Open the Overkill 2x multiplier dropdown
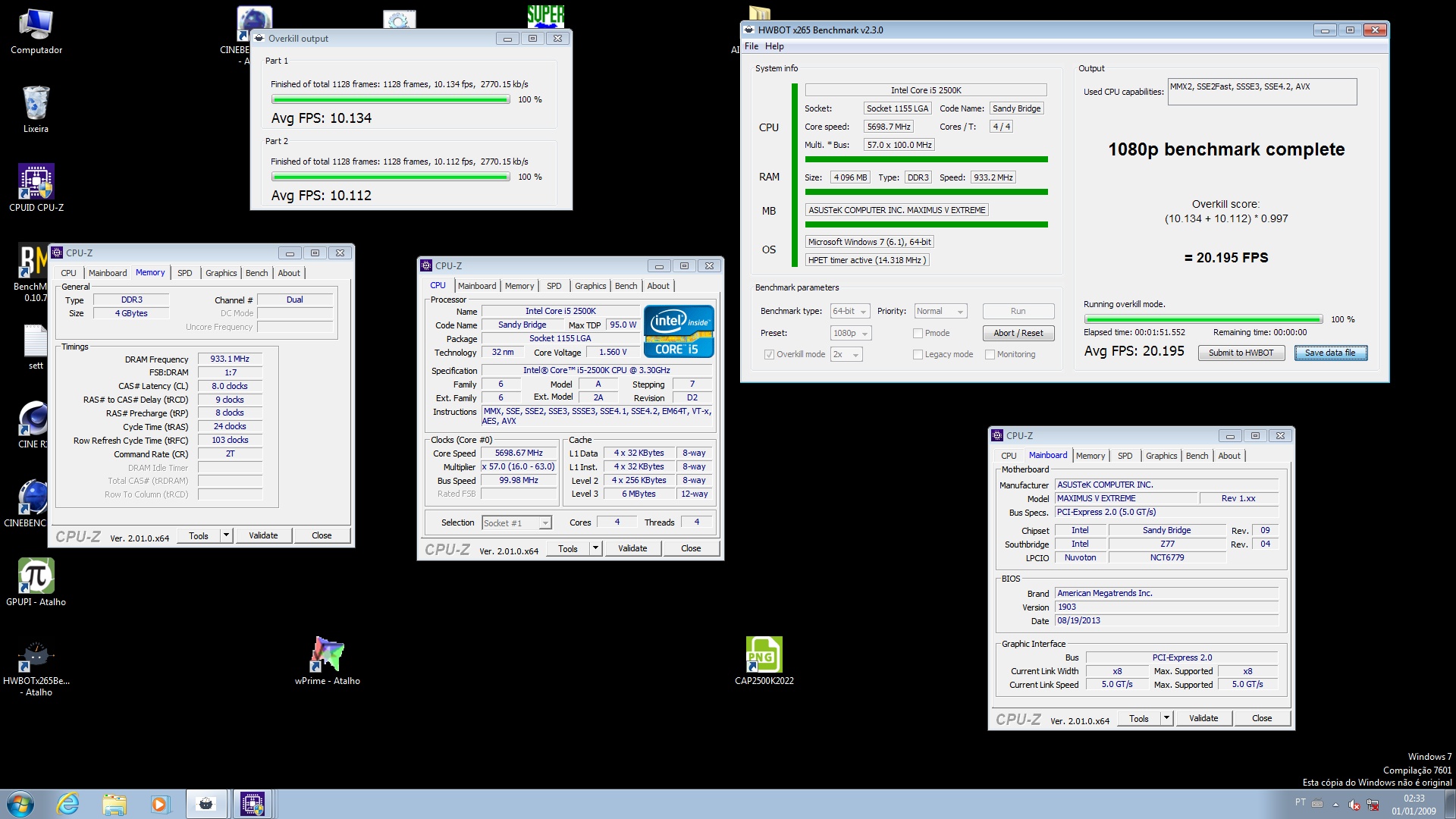Viewport: 1456px width, 819px height. [x=846, y=354]
